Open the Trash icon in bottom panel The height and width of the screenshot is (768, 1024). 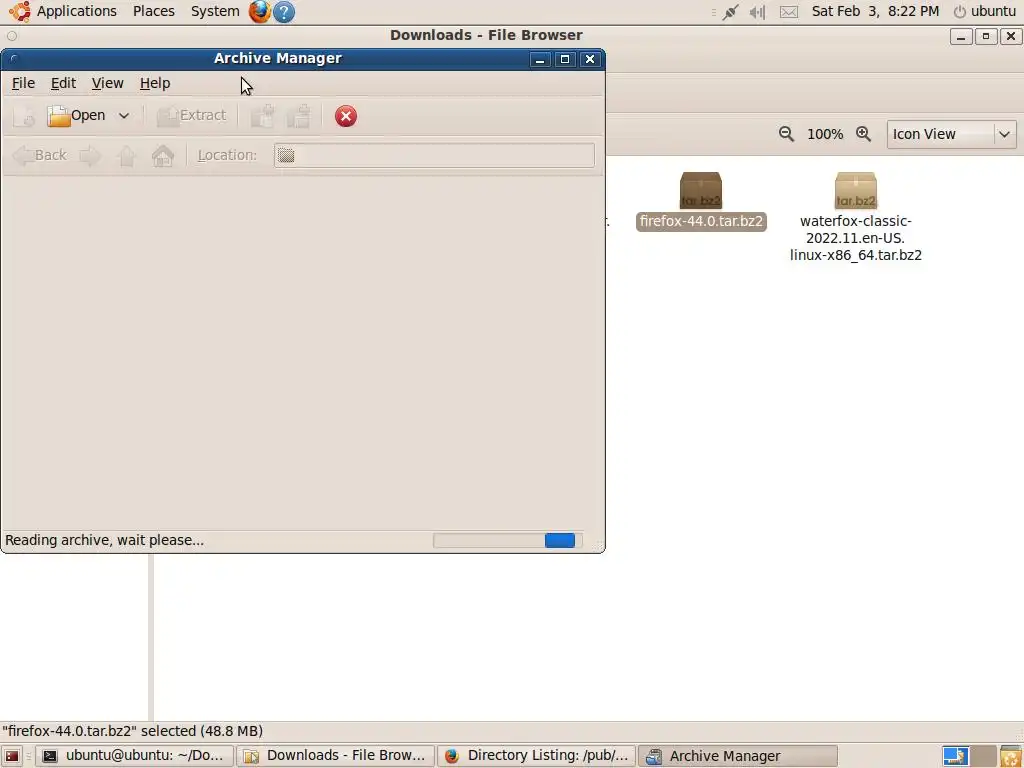1011,756
